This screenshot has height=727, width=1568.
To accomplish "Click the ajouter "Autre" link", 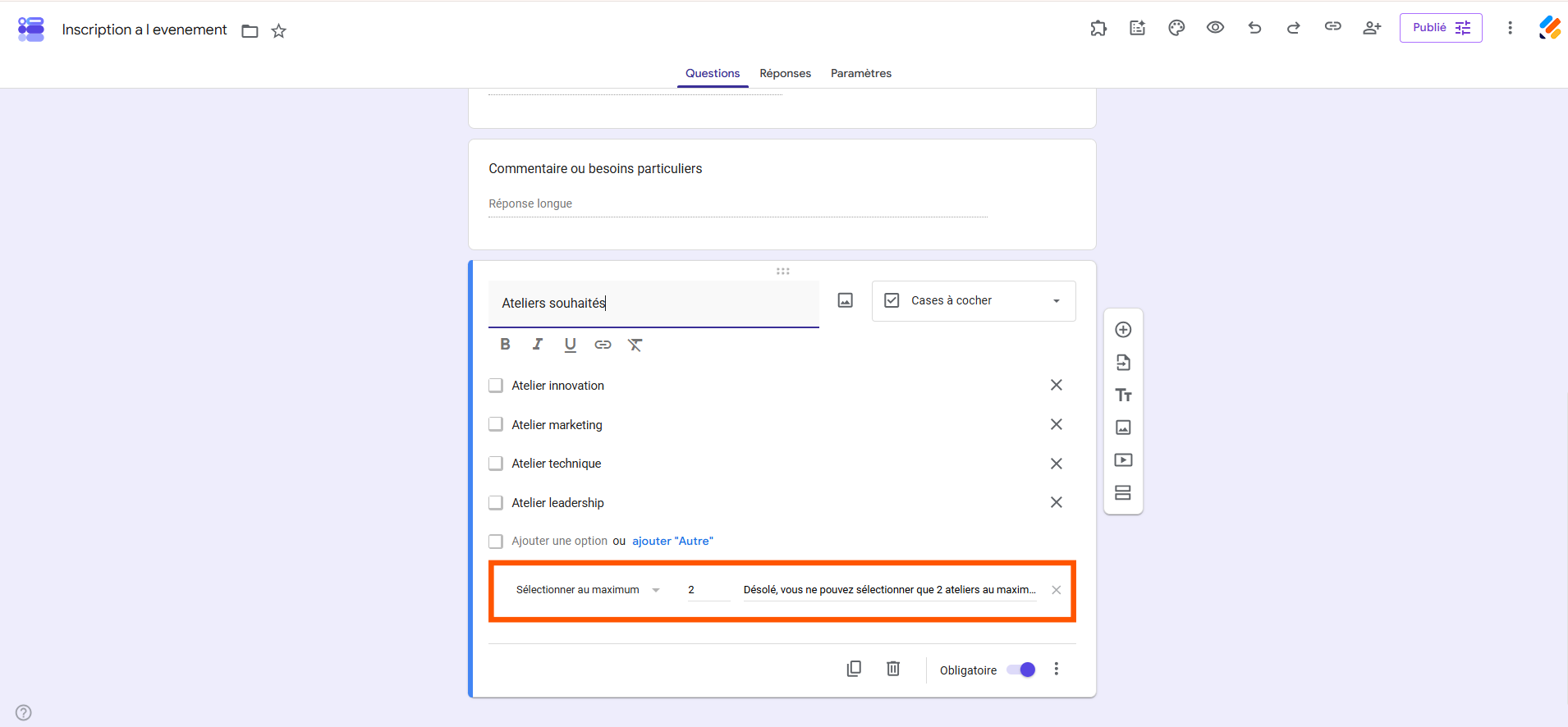I will [x=672, y=541].
